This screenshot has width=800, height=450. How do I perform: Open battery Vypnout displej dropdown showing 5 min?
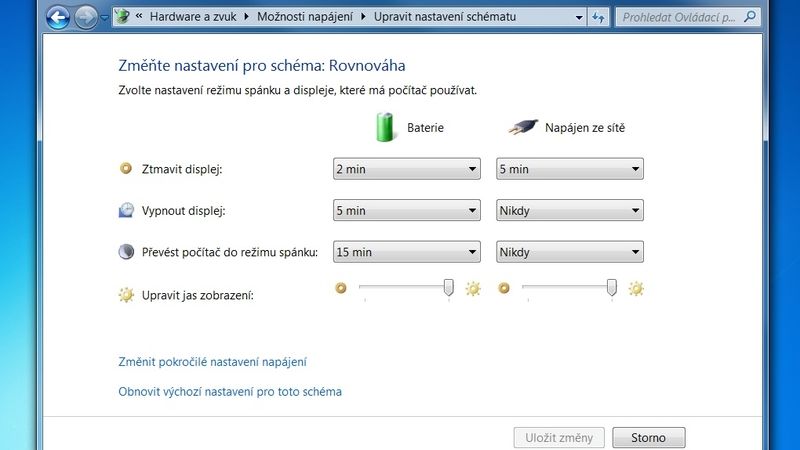407,210
